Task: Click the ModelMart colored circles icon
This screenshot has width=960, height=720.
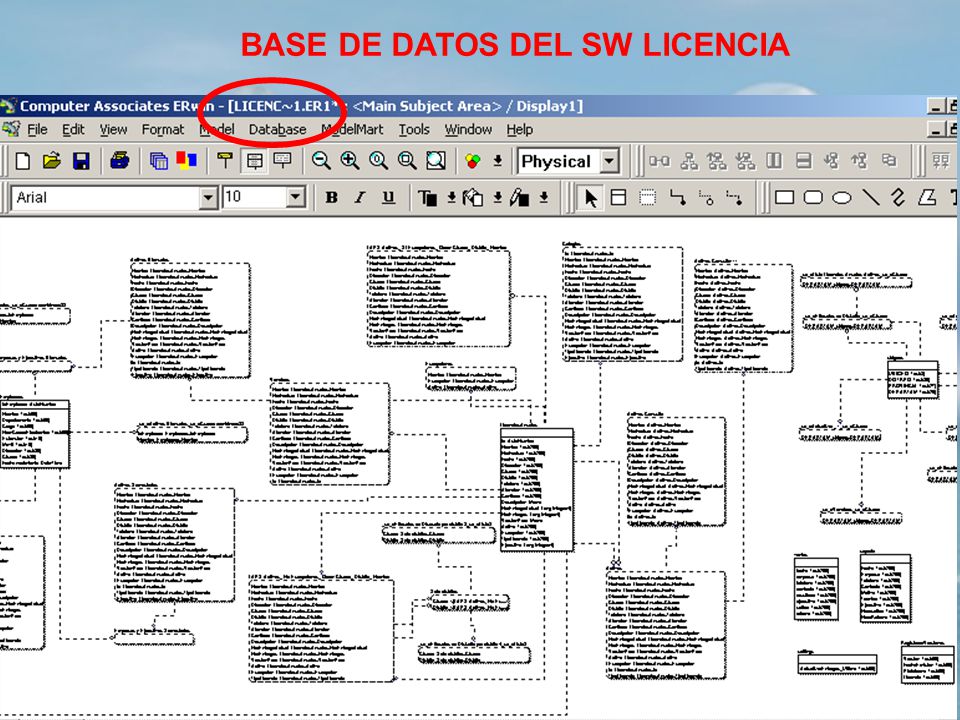Action: pos(473,161)
